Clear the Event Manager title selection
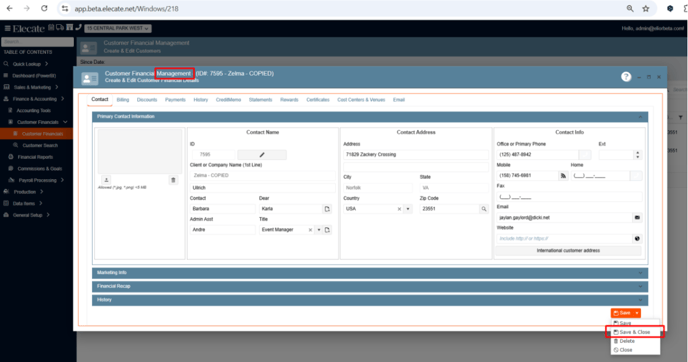Image resolution: width=688 pixels, height=362 pixels. click(310, 230)
